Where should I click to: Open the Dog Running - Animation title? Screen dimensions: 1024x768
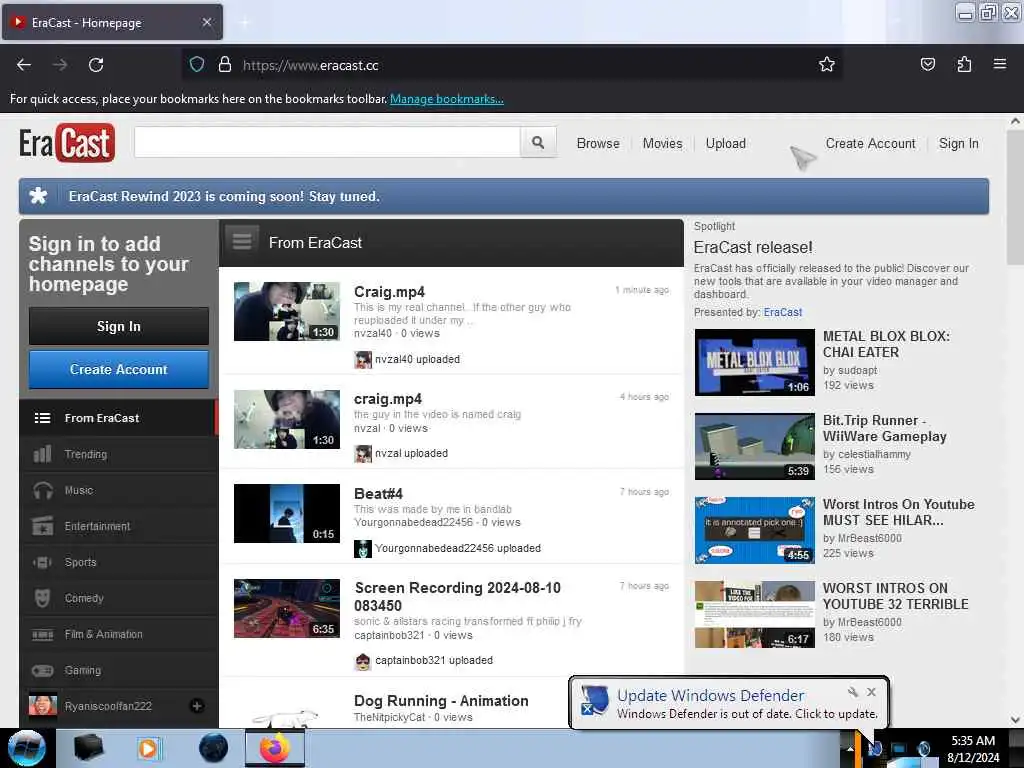click(441, 701)
